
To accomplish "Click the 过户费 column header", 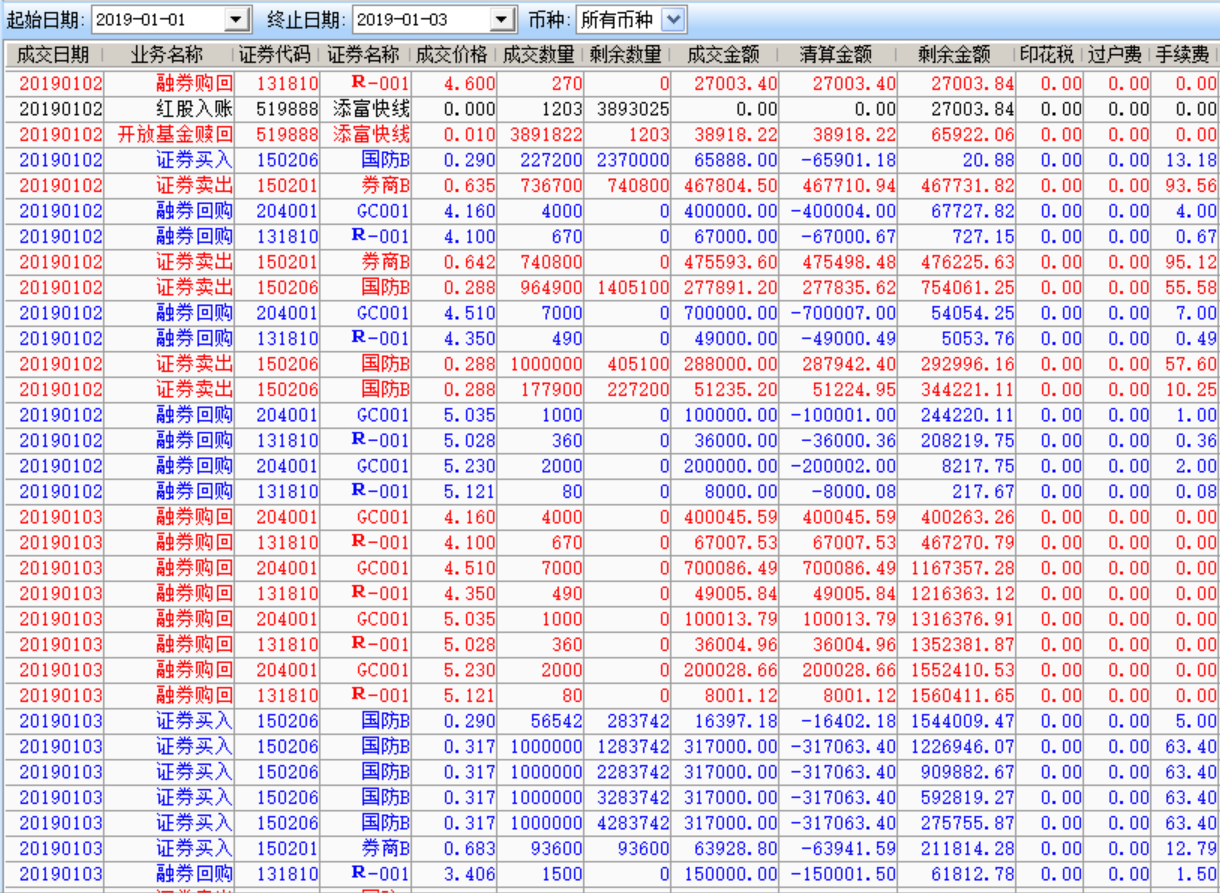I will click(x=1118, y=55).
